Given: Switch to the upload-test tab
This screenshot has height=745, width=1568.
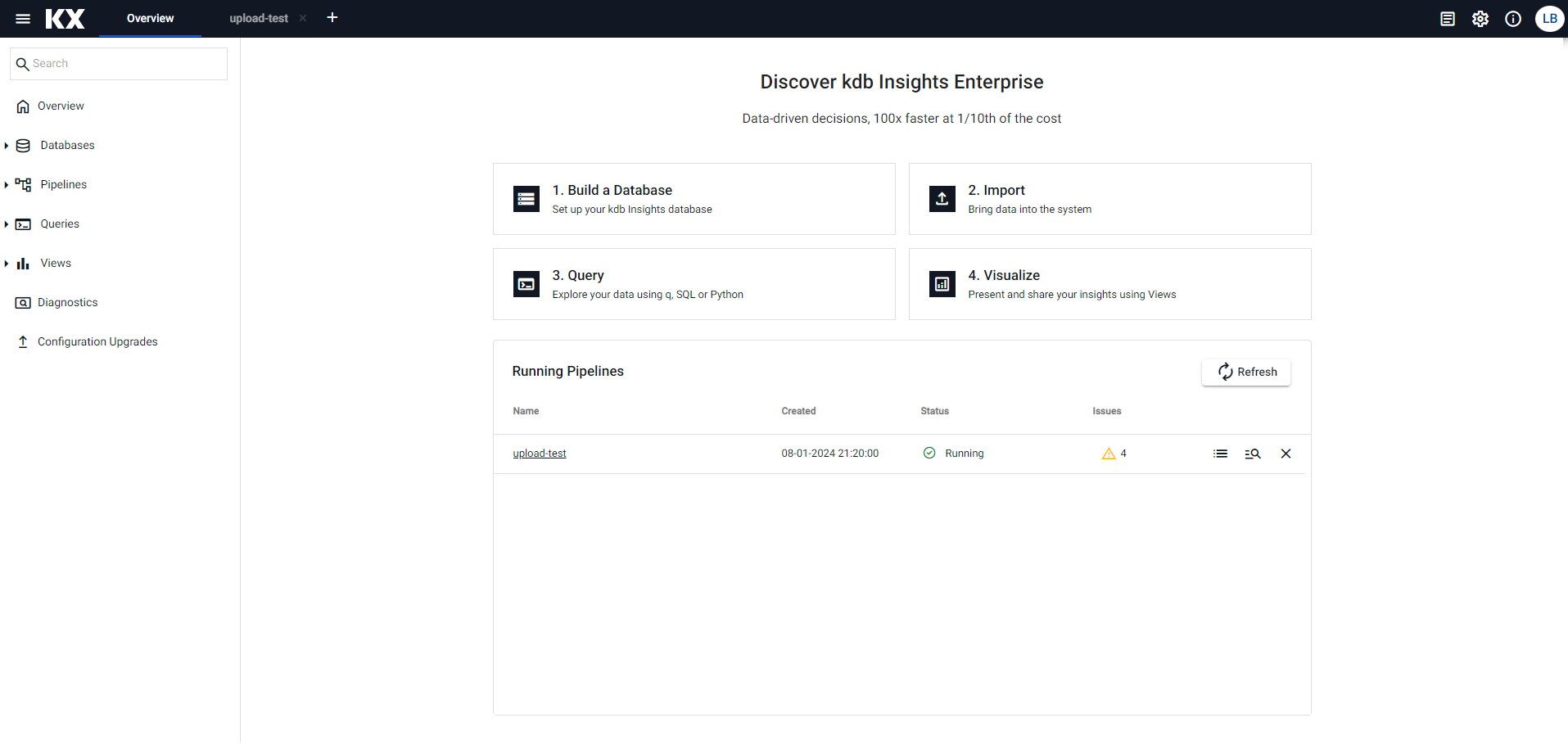Looking at the screenshot, I should pos(259,18).
